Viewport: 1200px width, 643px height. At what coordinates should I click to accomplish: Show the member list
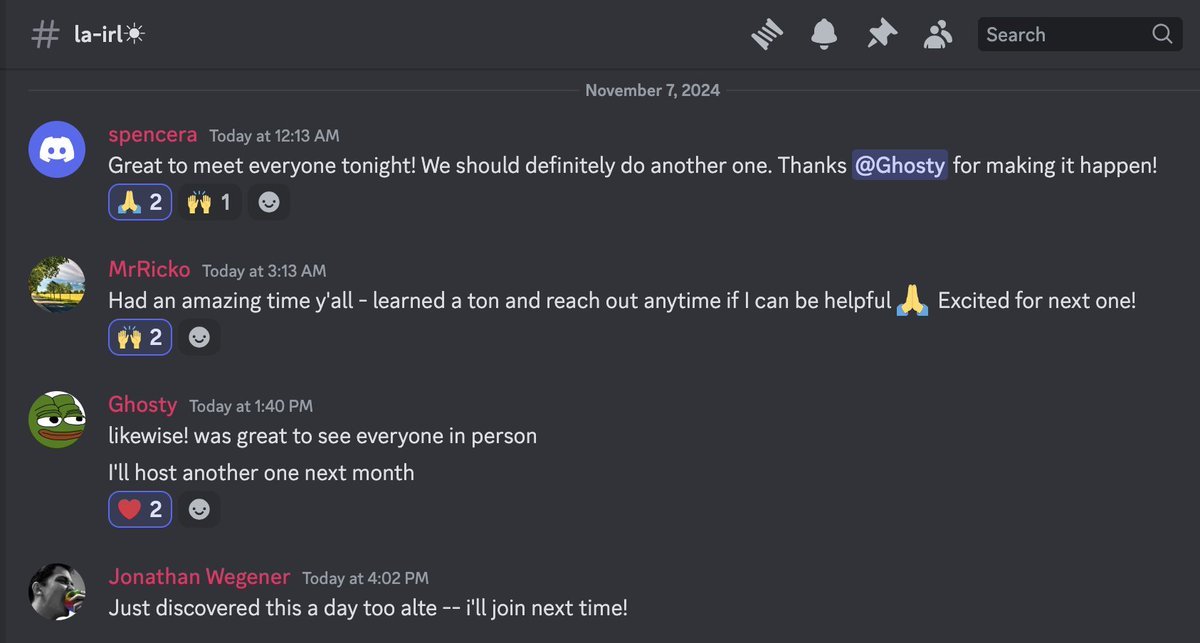click(938, 35)
